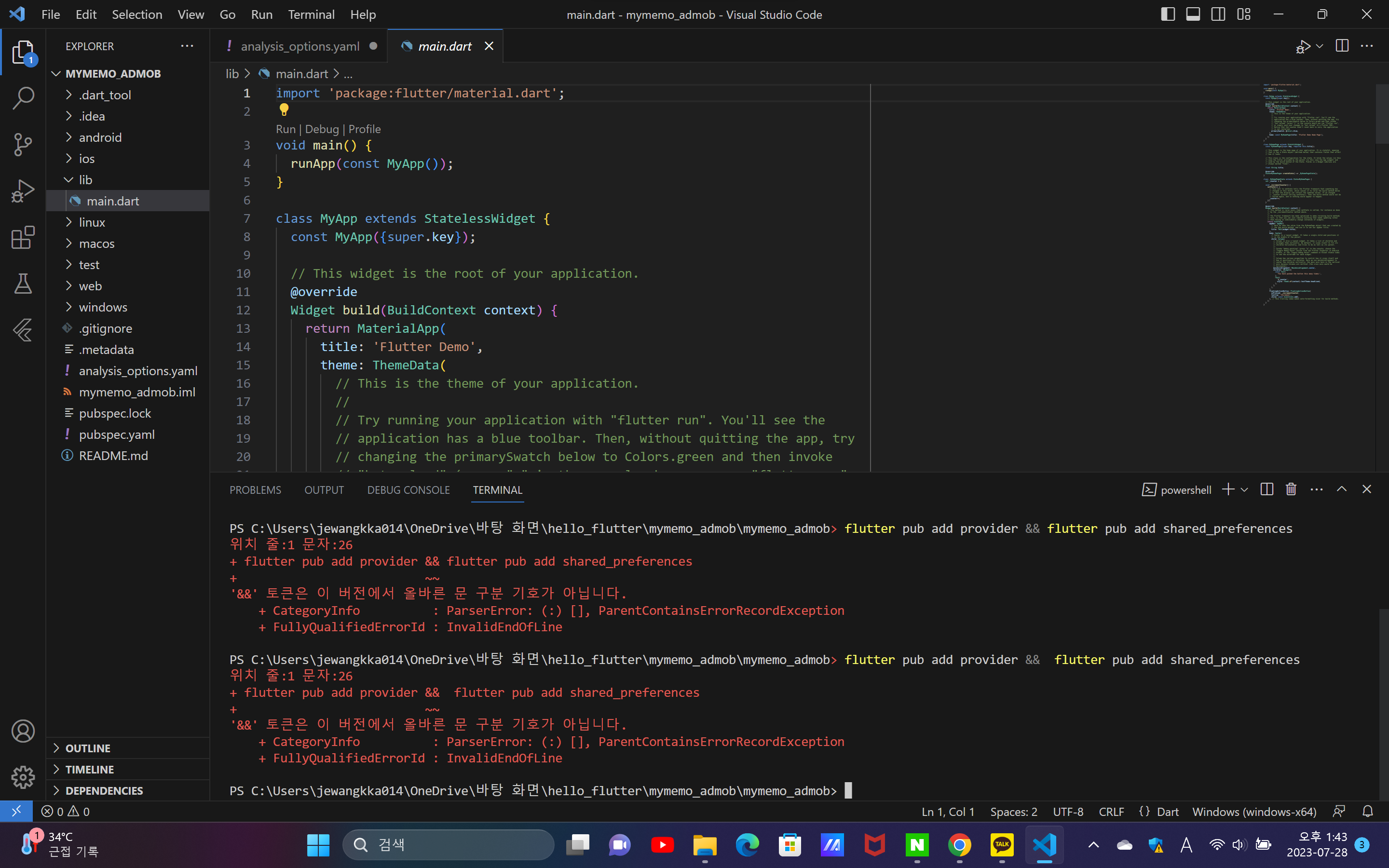Open the launch profile dropdown beside plus
This screenshot has height=868, width=1389.
tap(1244, 489)
